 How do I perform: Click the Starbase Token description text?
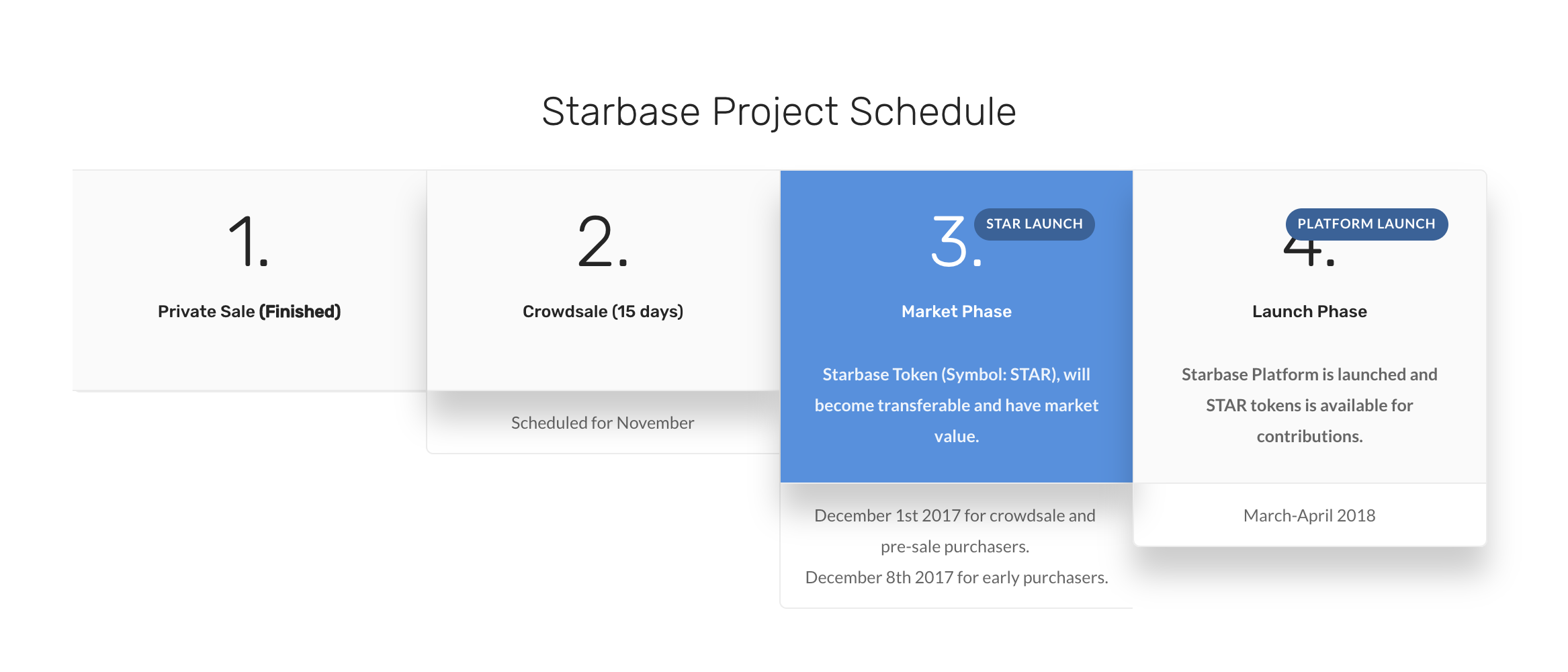957,405
